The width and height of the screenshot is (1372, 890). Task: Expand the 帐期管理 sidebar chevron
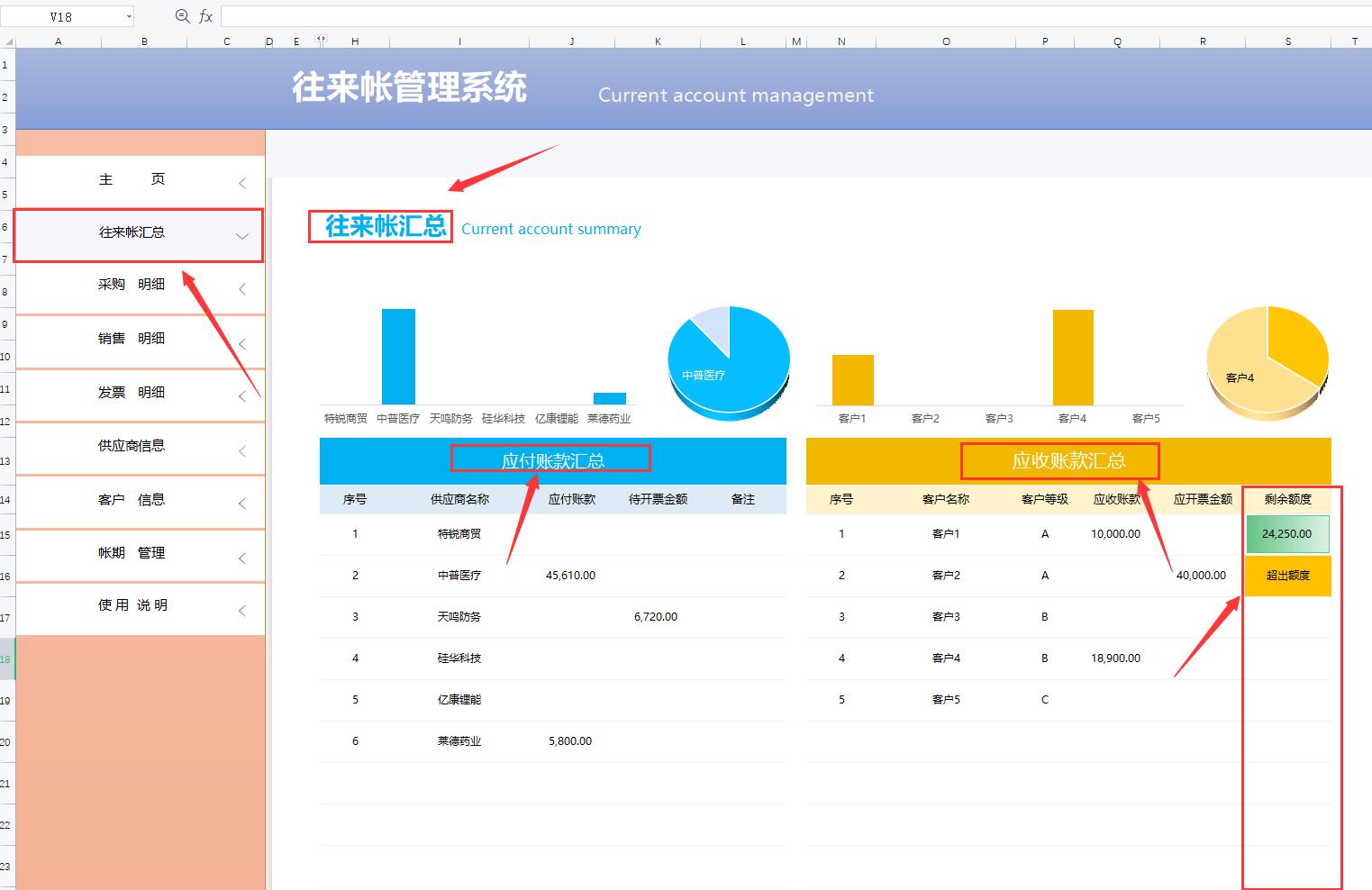pos(241,558)
